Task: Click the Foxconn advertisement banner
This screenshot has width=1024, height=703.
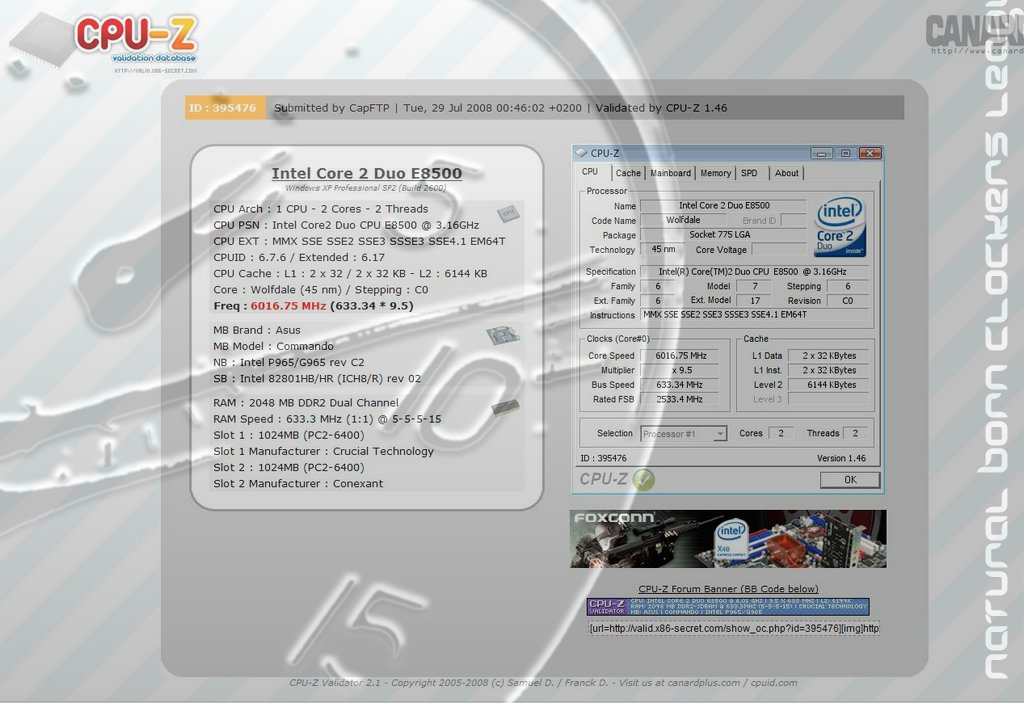Action: coord(728,539)
